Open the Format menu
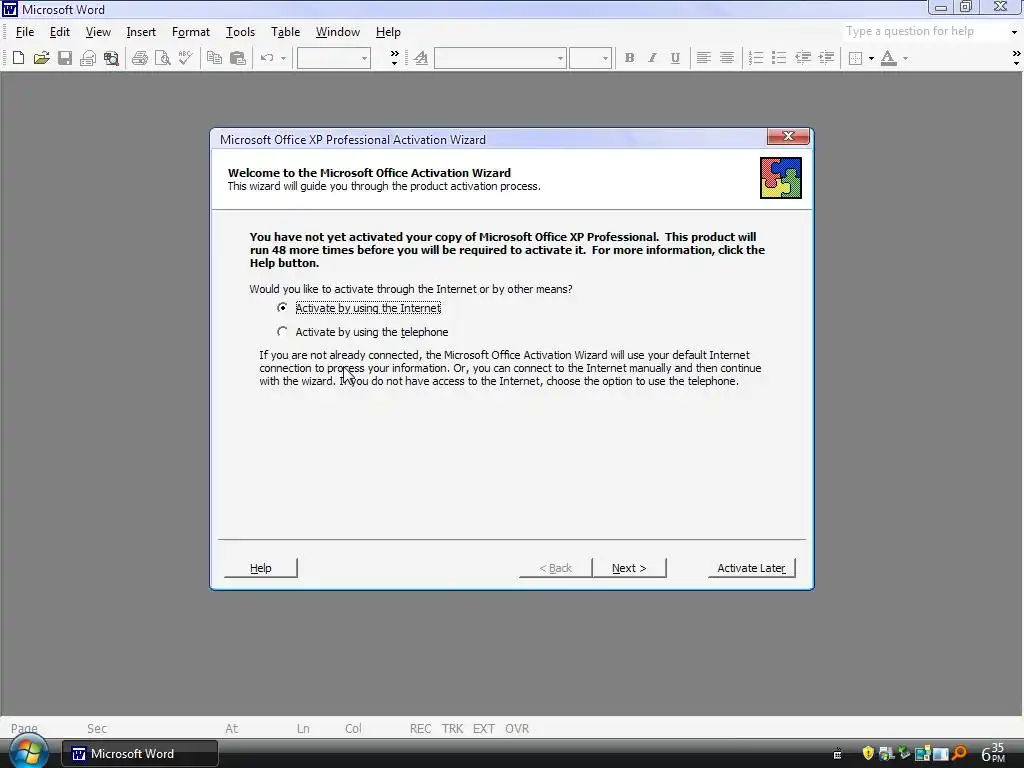 coord(191,31)
